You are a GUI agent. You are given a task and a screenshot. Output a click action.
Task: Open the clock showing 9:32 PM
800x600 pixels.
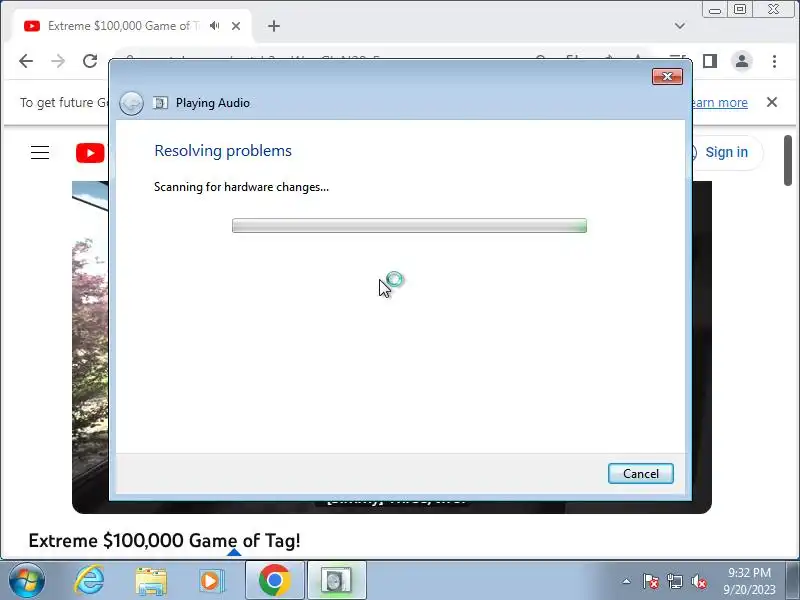coord(749,581)
